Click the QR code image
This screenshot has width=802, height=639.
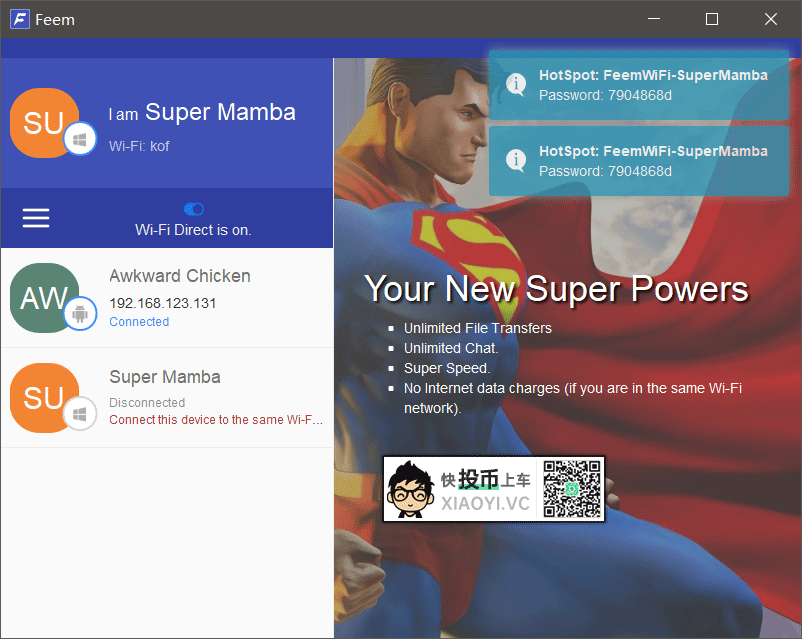click(x=572, y=489)
